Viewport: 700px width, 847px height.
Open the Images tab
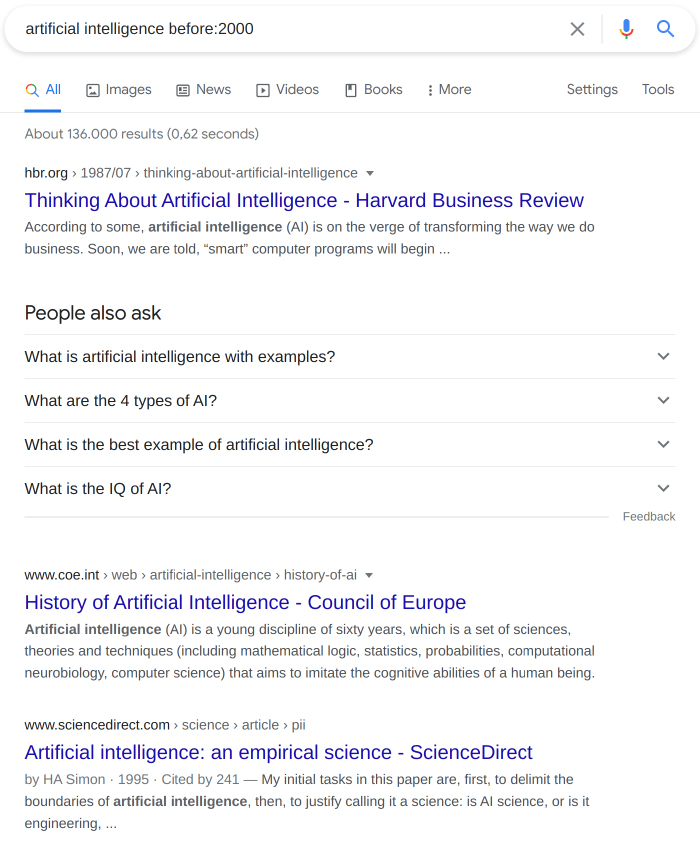119,90
